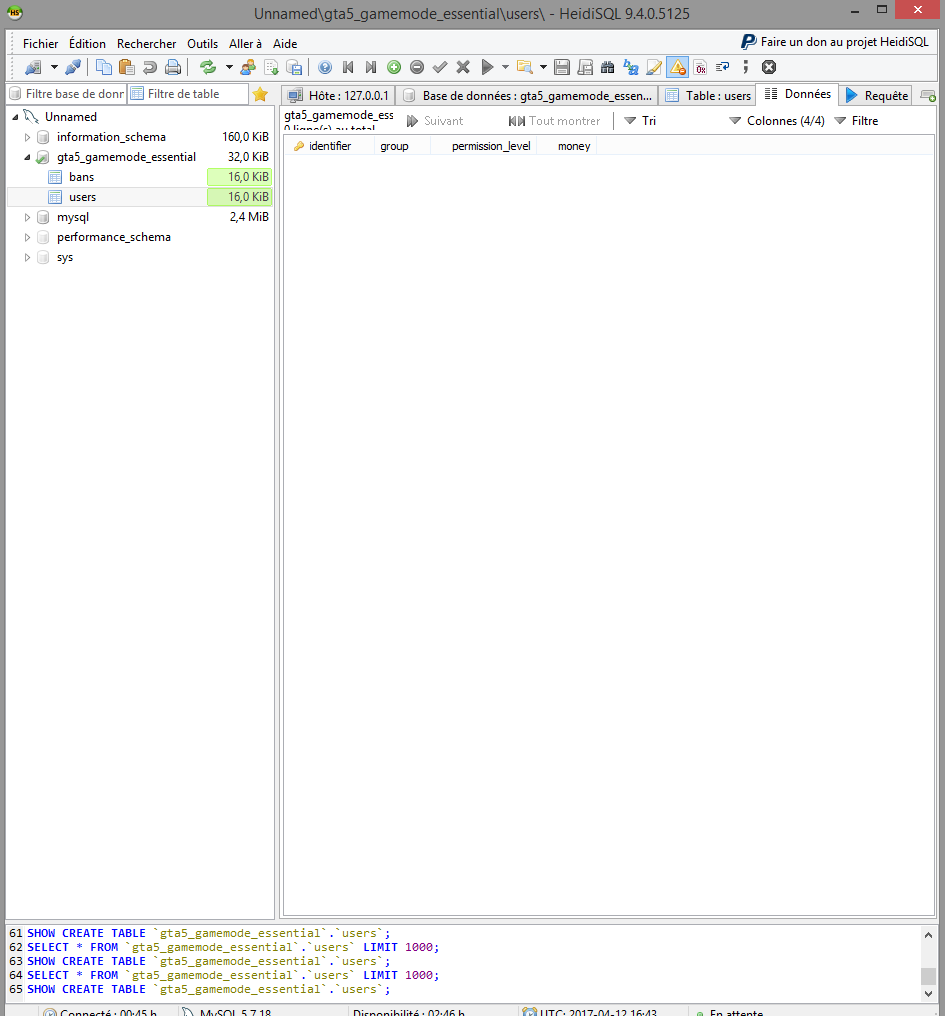
Task: Click the new query tab icon
Action: coord(928,96)
